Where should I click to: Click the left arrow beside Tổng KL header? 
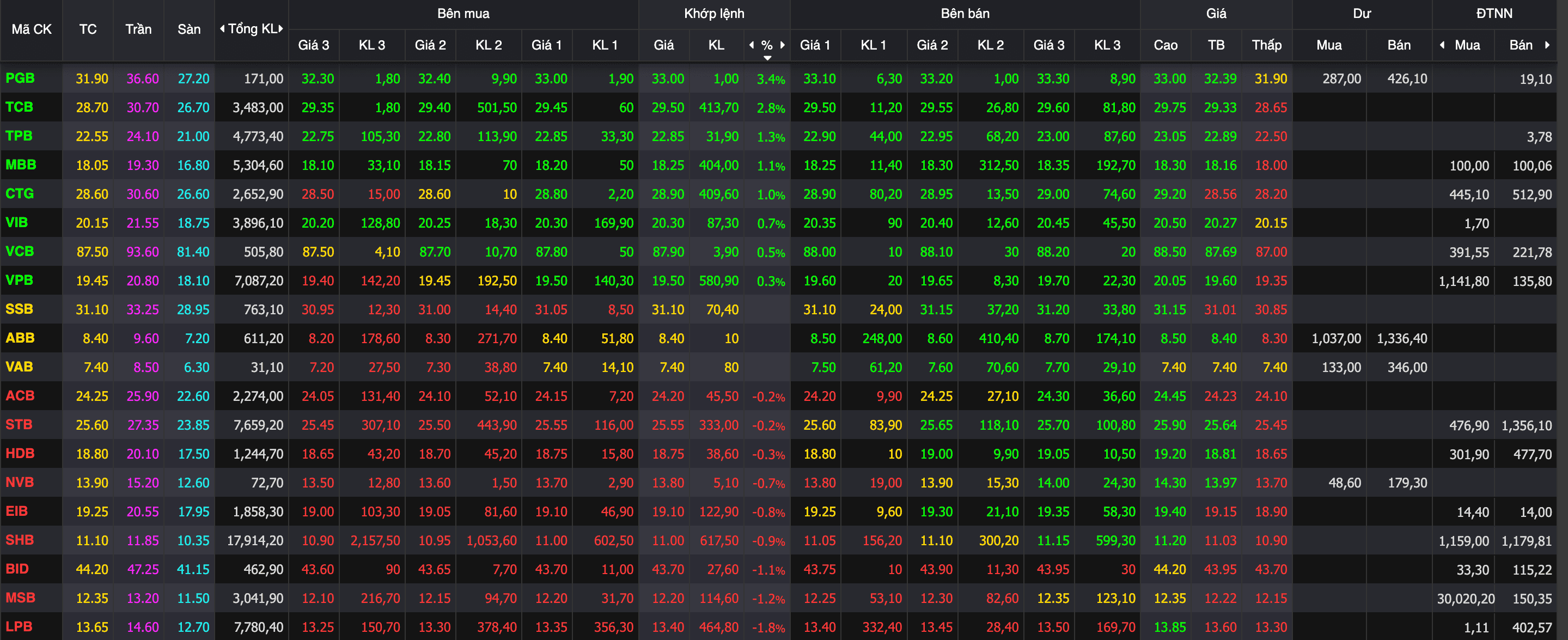(222, 29)
